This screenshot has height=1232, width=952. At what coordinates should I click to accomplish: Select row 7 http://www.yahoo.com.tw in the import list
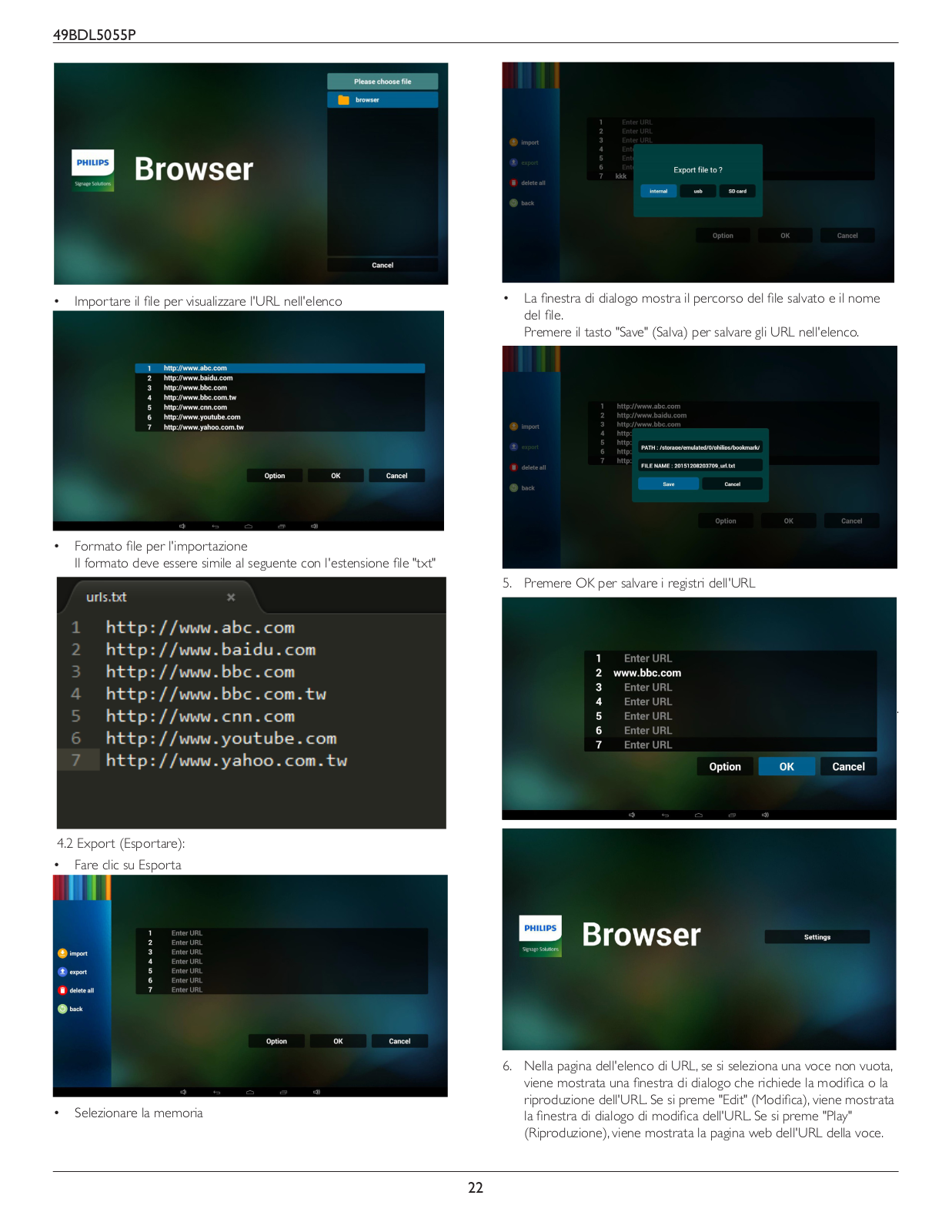[x=280, y=427]
